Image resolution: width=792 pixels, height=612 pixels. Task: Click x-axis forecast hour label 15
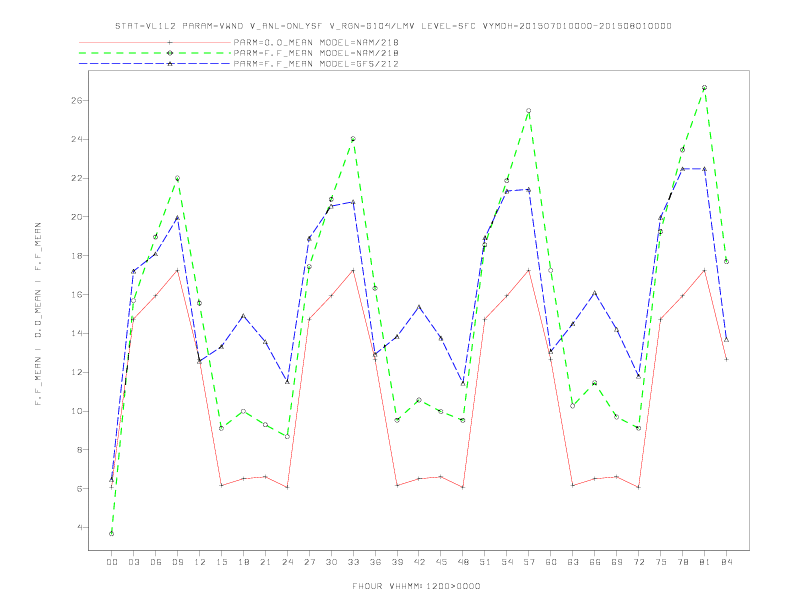point(221,562)
